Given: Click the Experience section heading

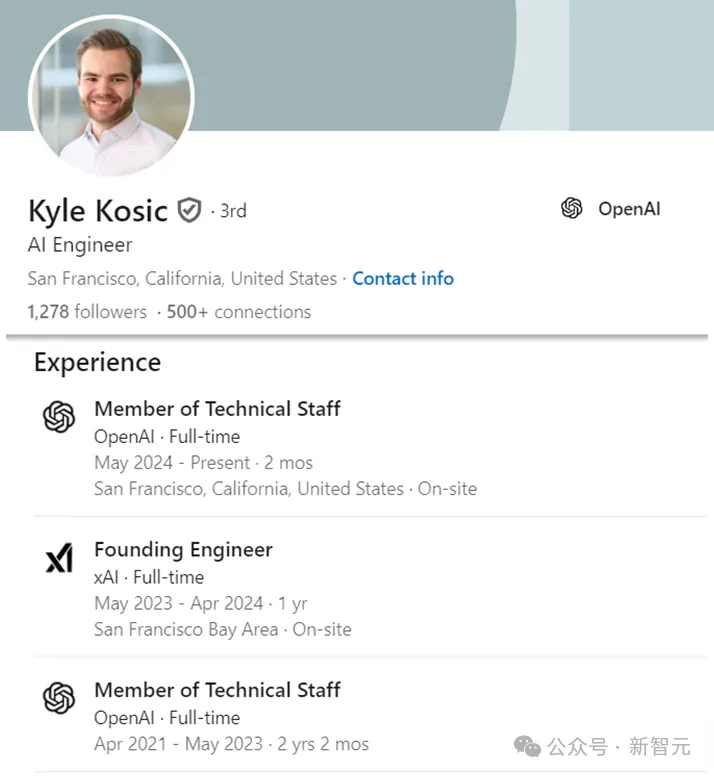Looking at the screenshot, I should [97, 363].
